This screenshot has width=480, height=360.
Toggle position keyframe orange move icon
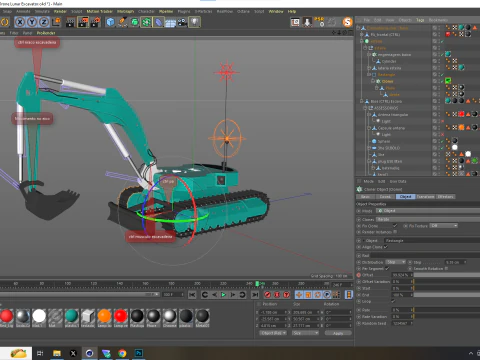pyautogui.click(x=299, y=295)
